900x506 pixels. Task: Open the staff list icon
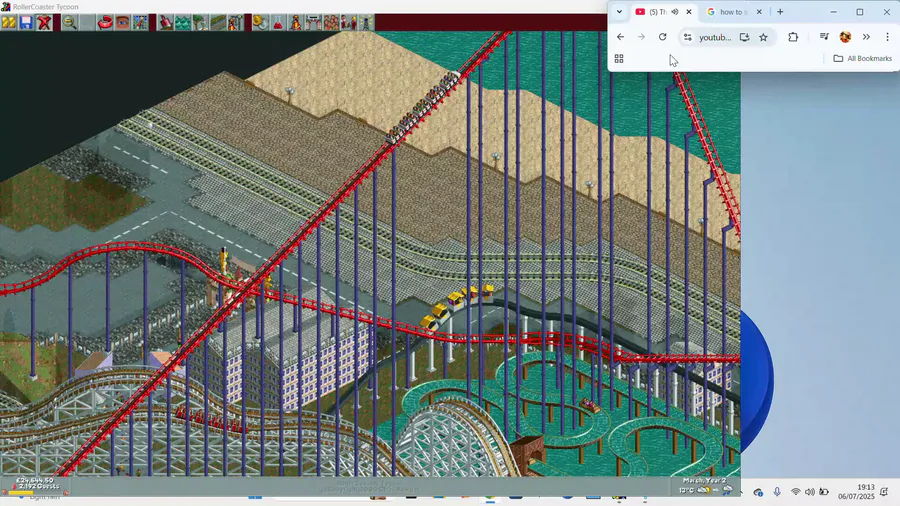[x=348, y=22]
